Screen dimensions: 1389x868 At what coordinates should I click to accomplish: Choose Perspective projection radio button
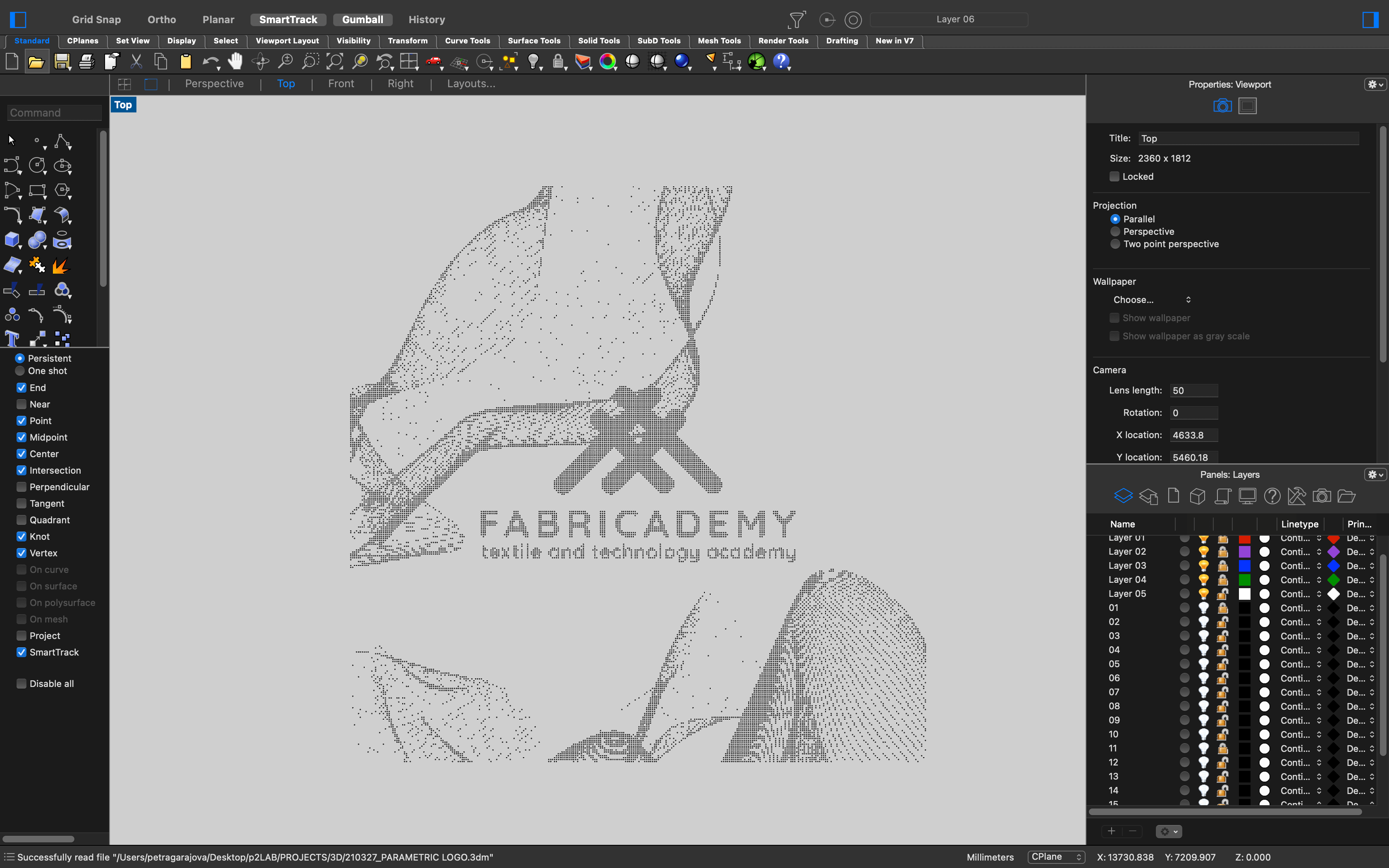1115,231
